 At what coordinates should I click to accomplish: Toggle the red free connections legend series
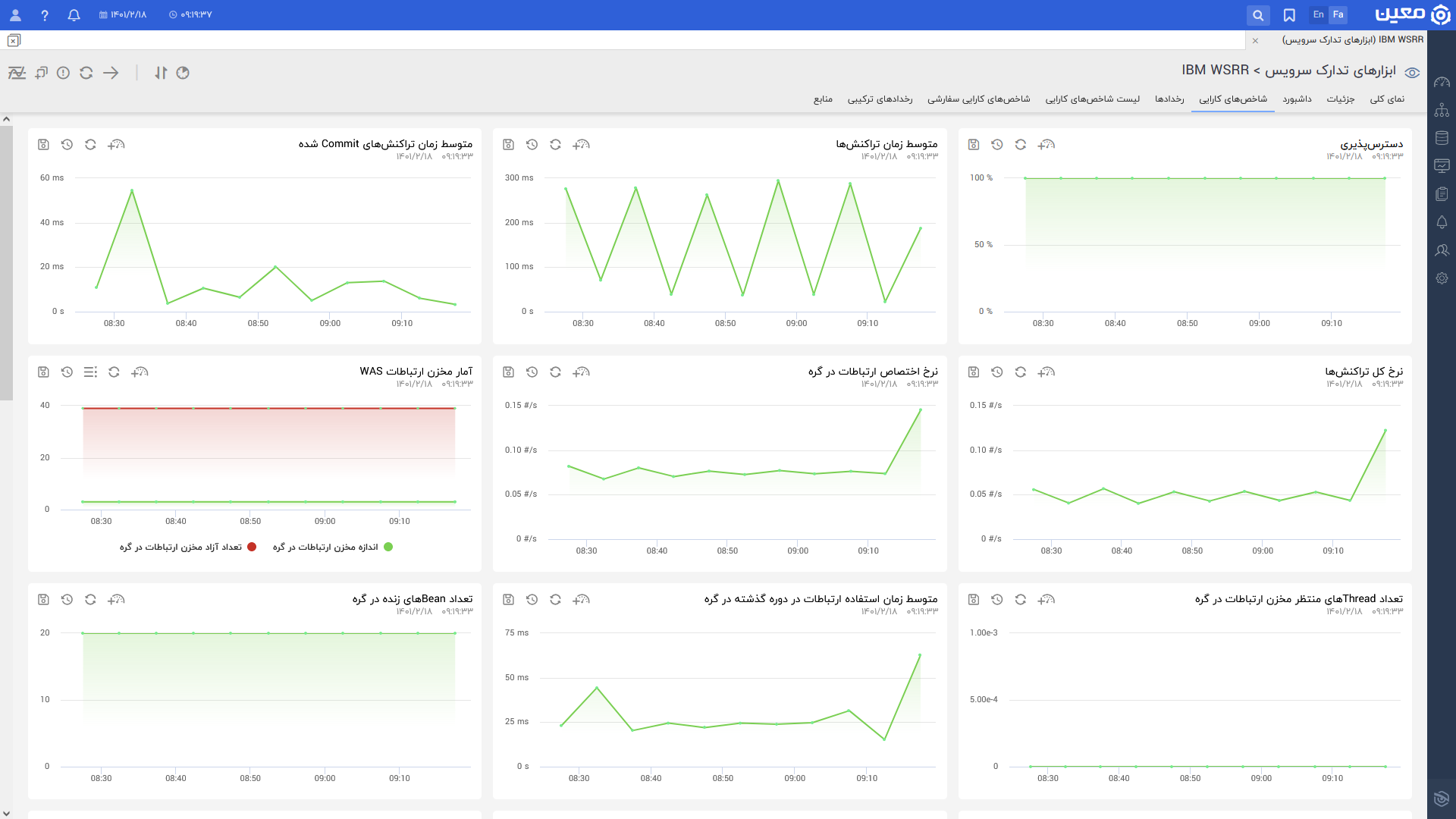(x=188, y=547)
